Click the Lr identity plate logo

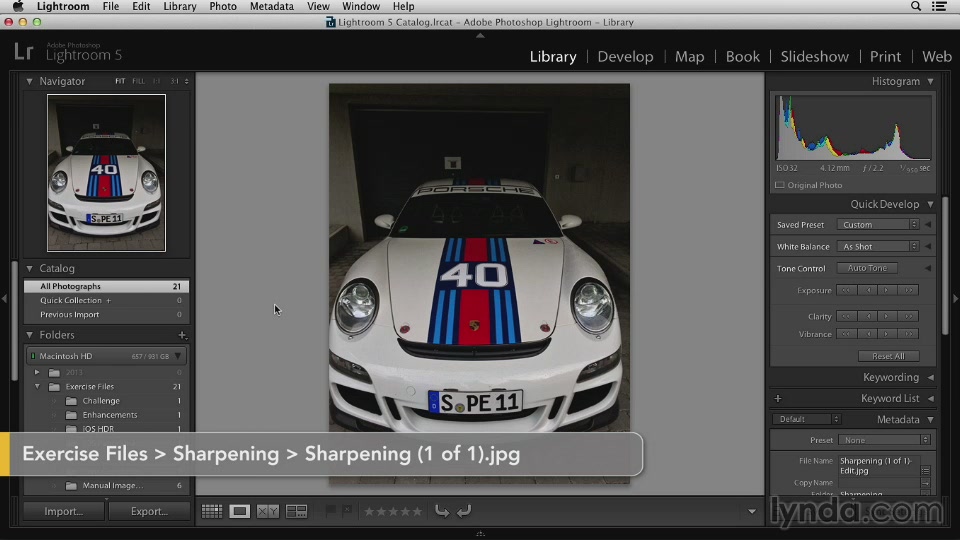pos(23,51)
